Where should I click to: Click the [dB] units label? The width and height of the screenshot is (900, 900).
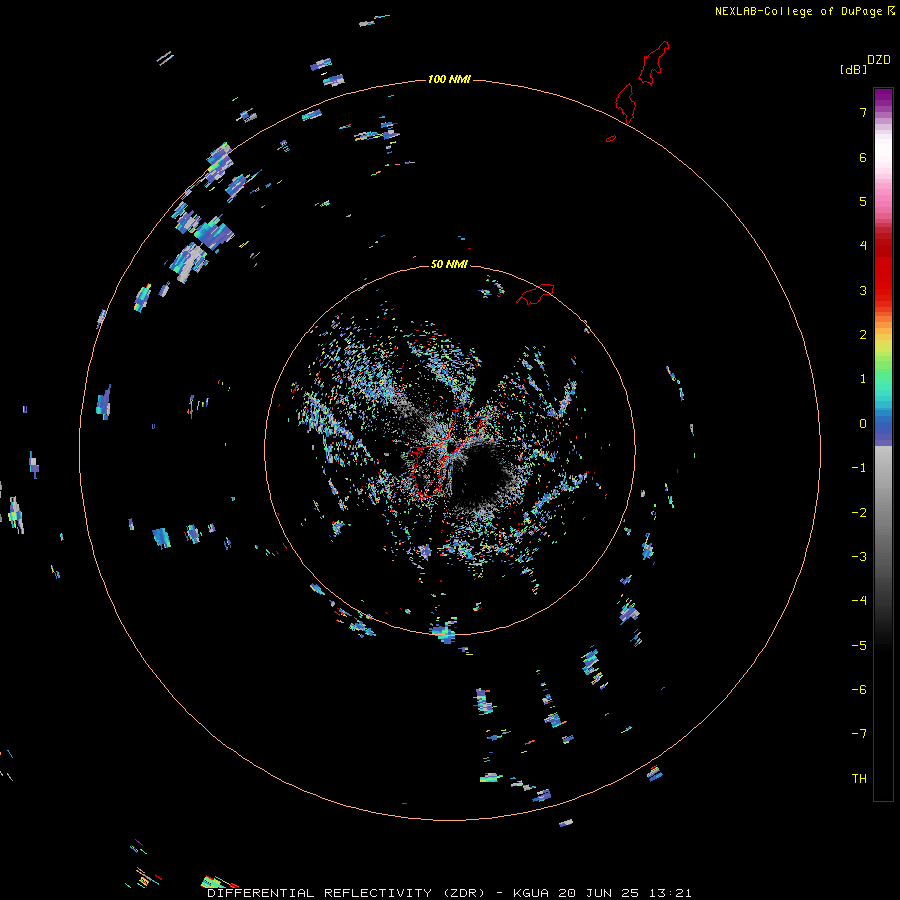point(854,69)
